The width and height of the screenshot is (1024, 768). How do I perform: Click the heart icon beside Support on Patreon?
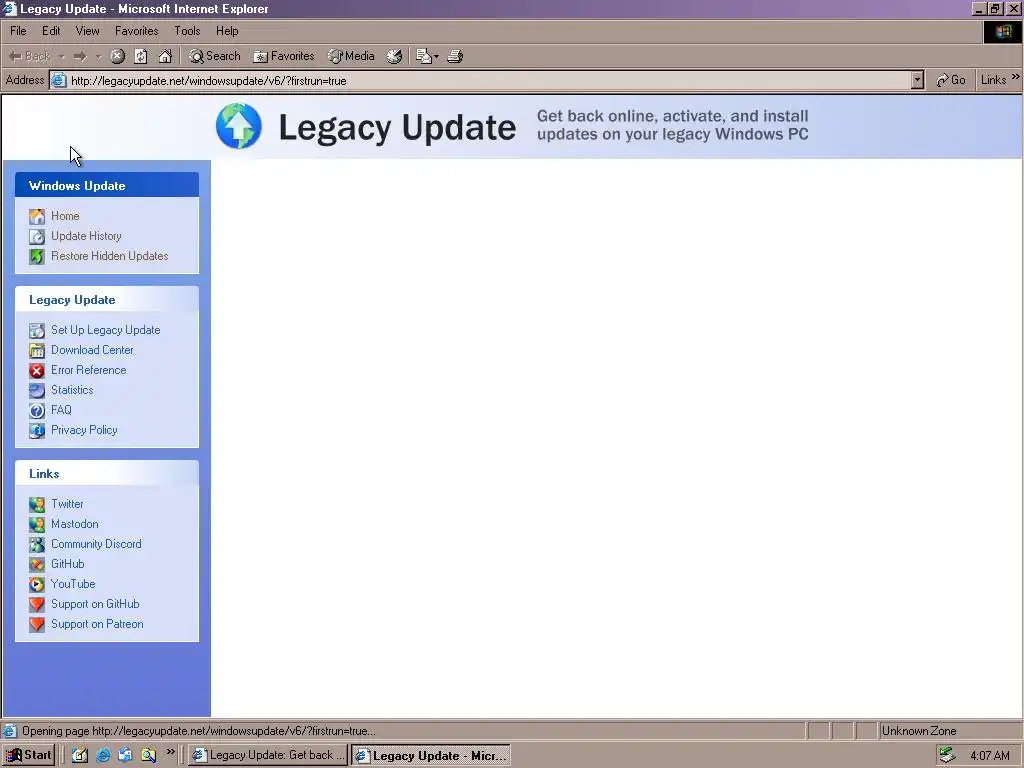point(37,624)
